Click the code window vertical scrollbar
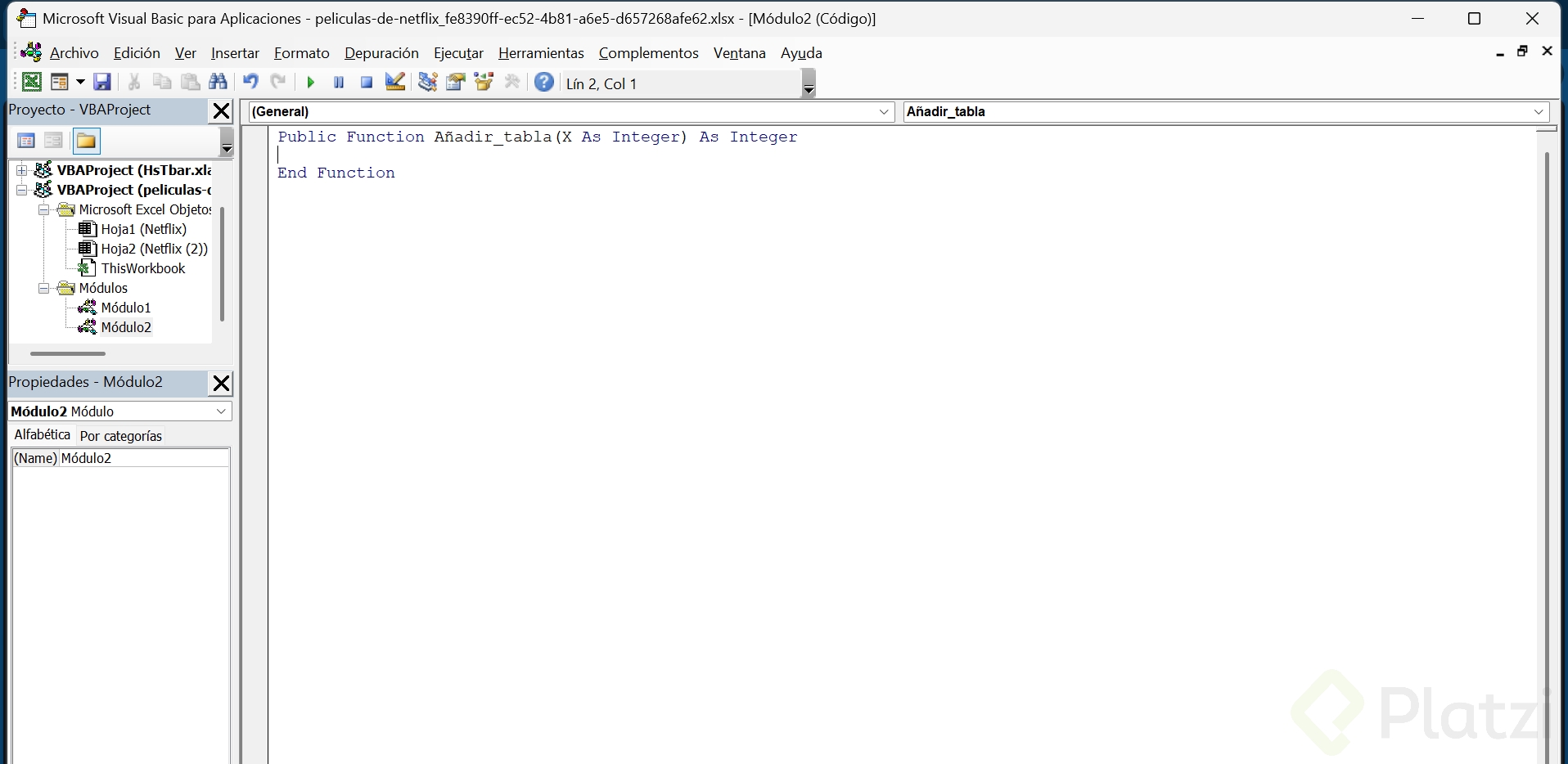 1547,458
